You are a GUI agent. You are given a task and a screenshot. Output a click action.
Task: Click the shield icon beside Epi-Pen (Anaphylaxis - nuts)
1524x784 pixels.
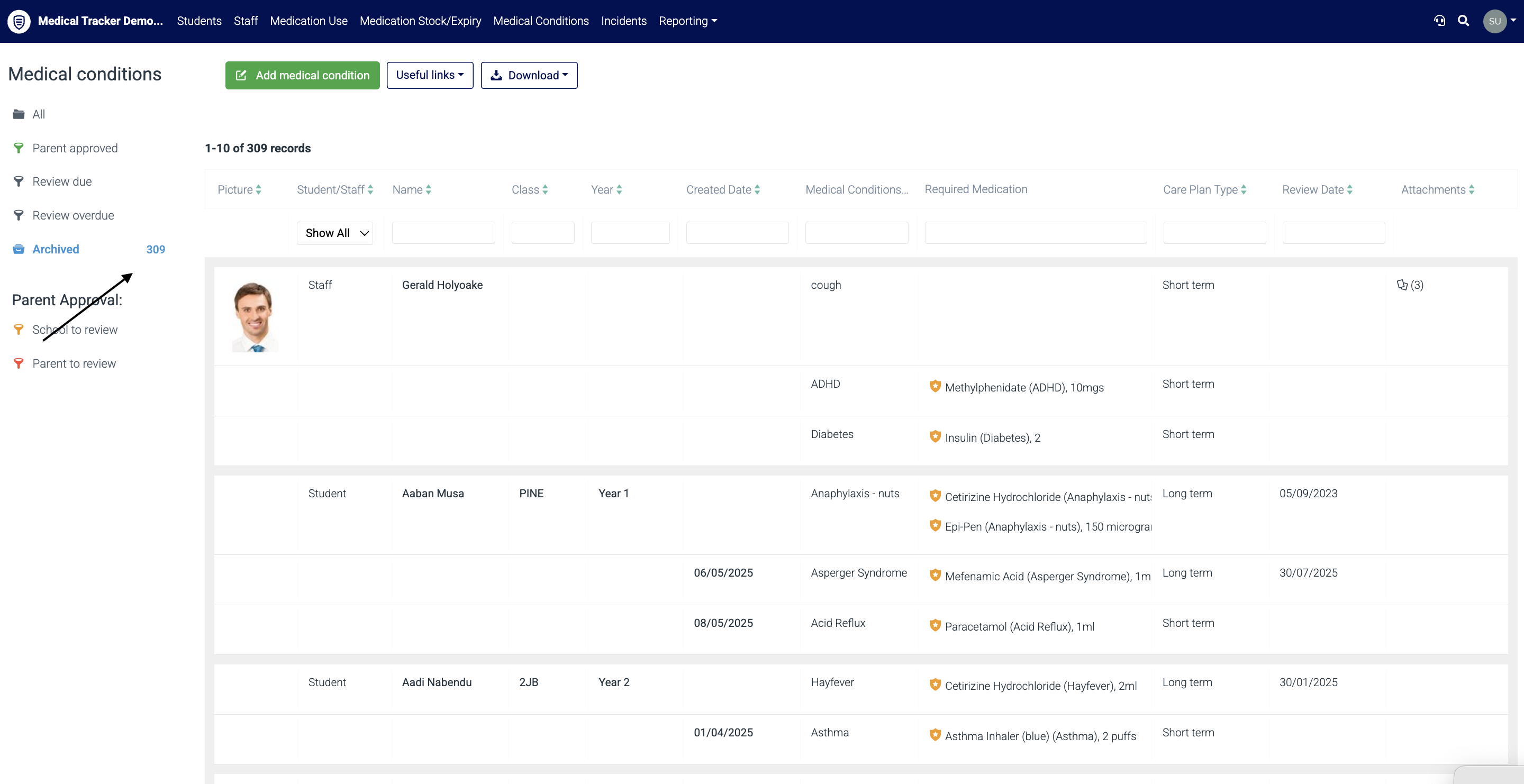tap(935, 525)
